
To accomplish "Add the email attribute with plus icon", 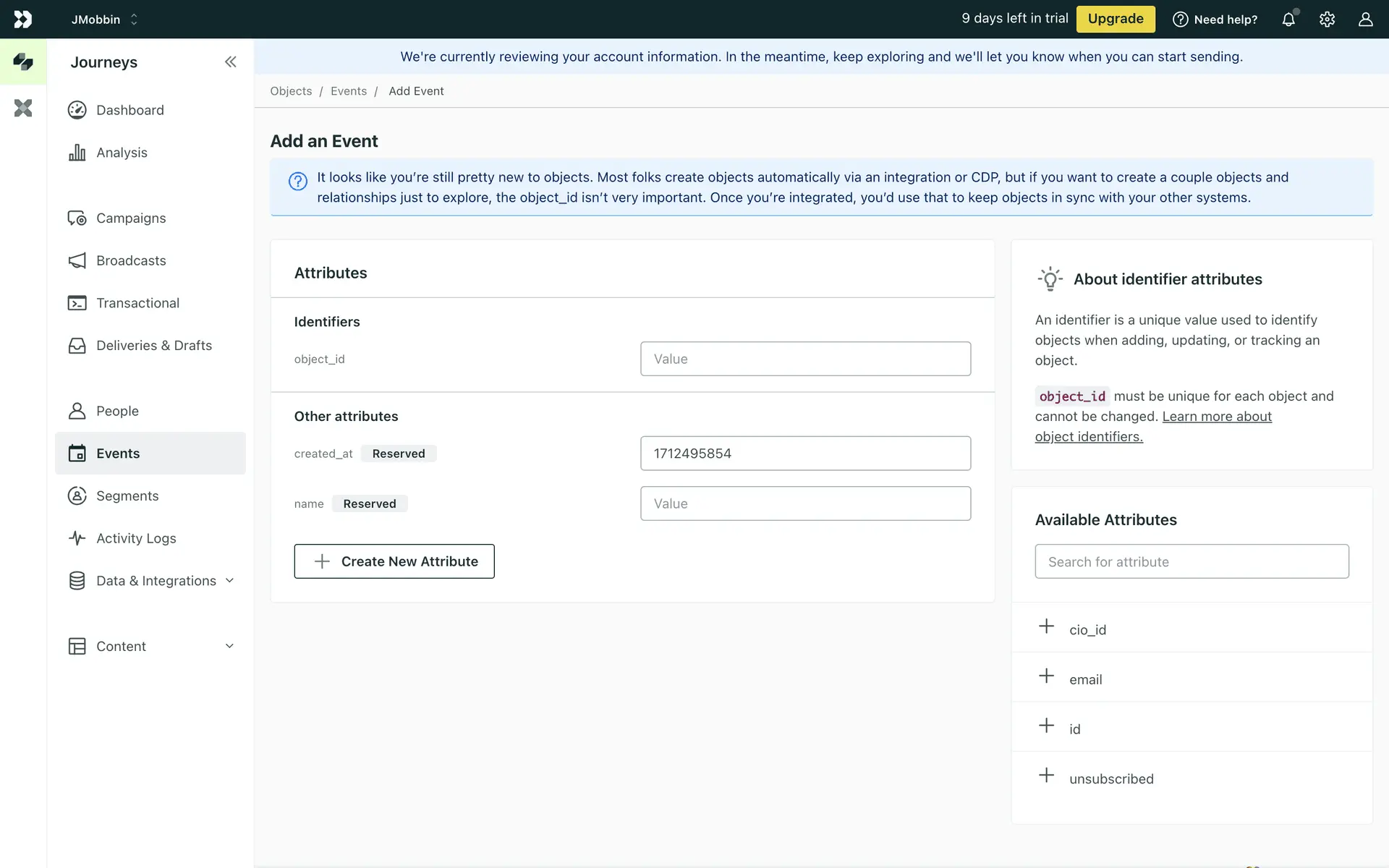I will click(1046, 676).
